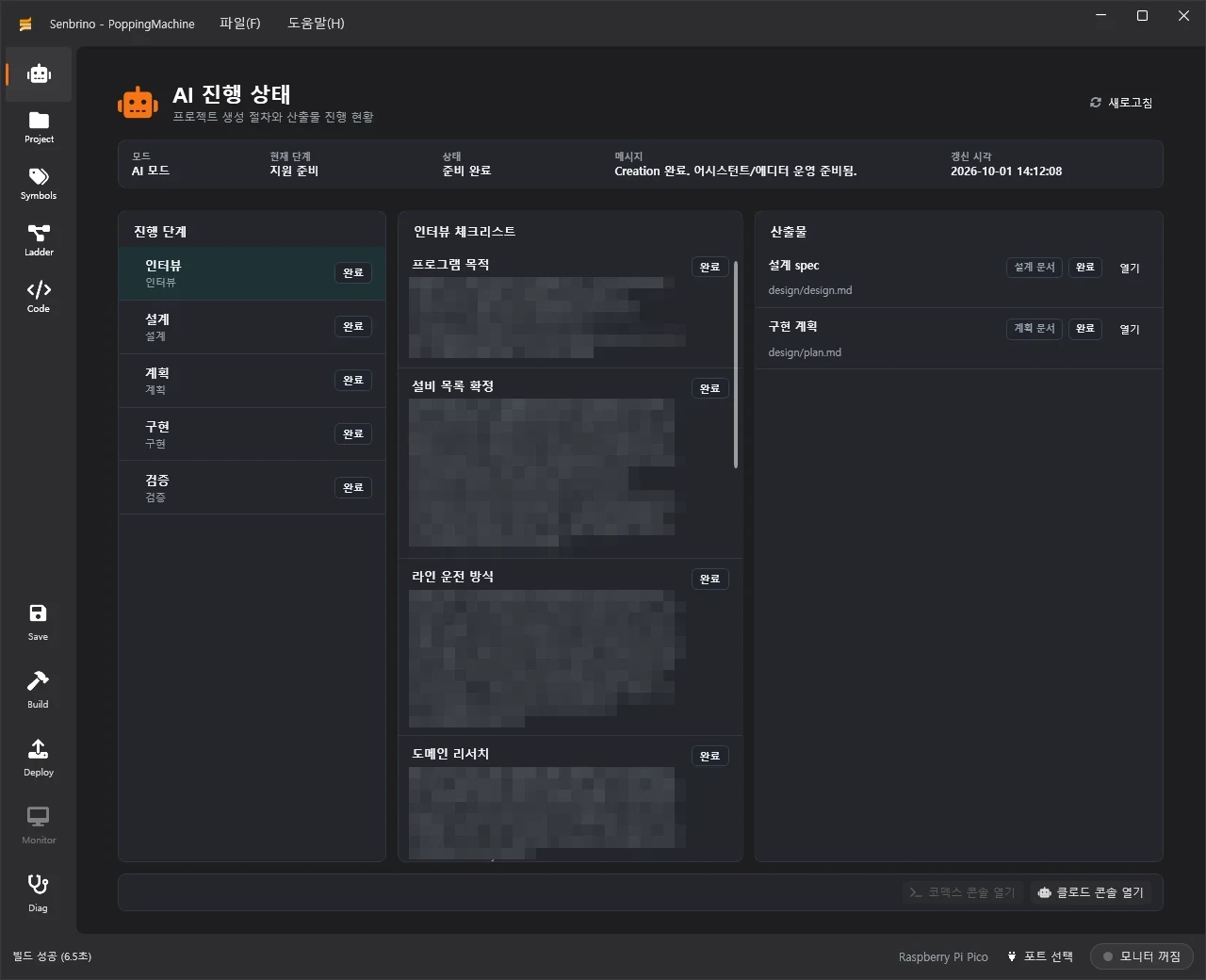Click the 설비 목록 확정 checklist heading
This screenshot has width=1206, height=980.
(x=452, y=386)
